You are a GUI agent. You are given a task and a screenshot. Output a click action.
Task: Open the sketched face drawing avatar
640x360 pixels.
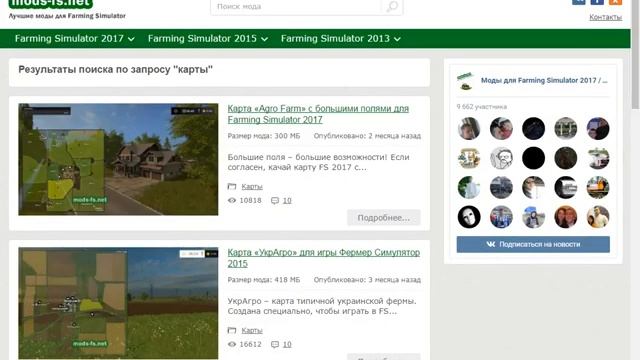(x=501, y=158)
